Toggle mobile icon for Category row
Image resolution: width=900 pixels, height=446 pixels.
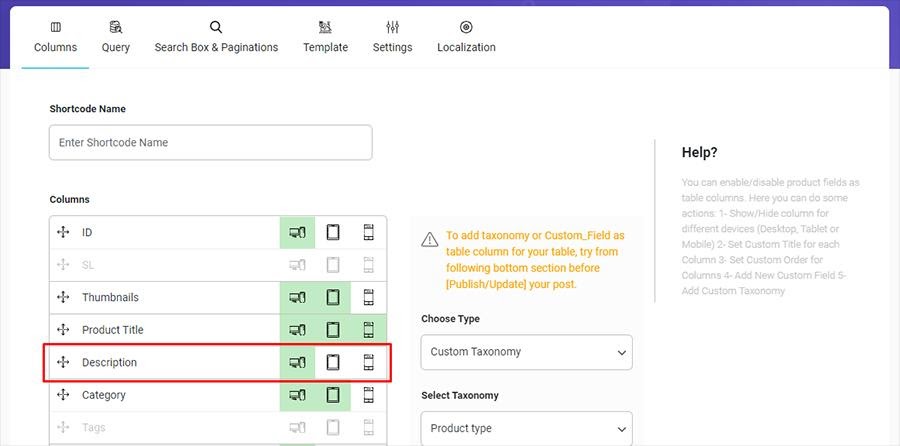pos(368,395)
